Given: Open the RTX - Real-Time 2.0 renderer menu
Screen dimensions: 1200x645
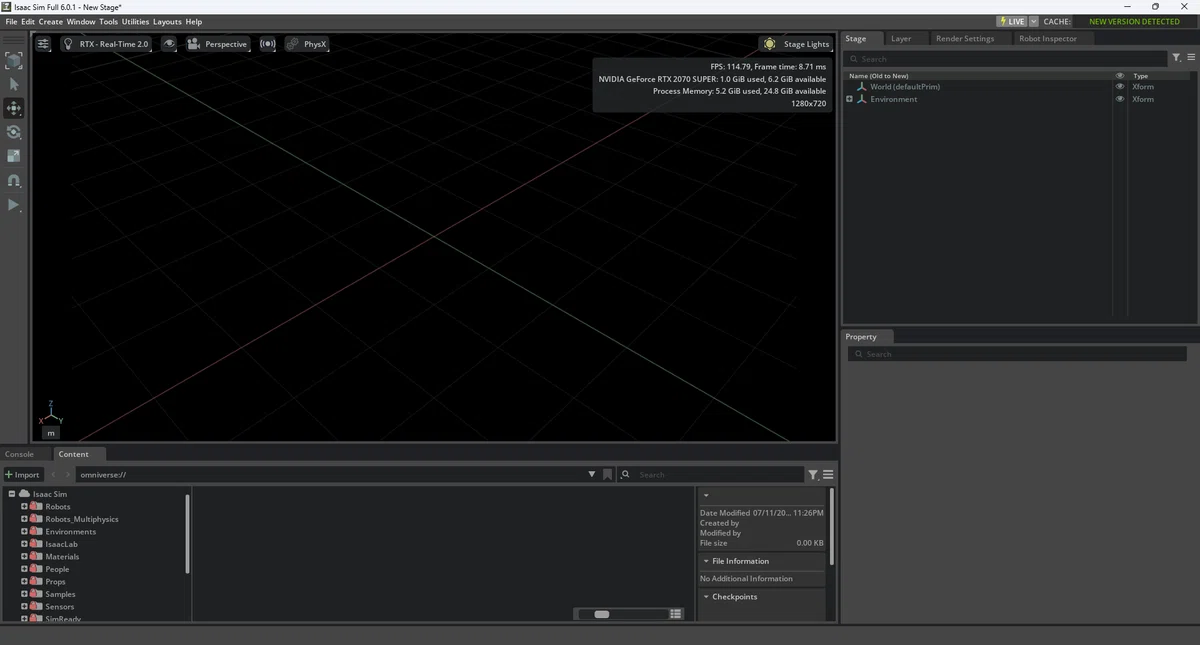Looking at the screenshot, I should point(106,44).
